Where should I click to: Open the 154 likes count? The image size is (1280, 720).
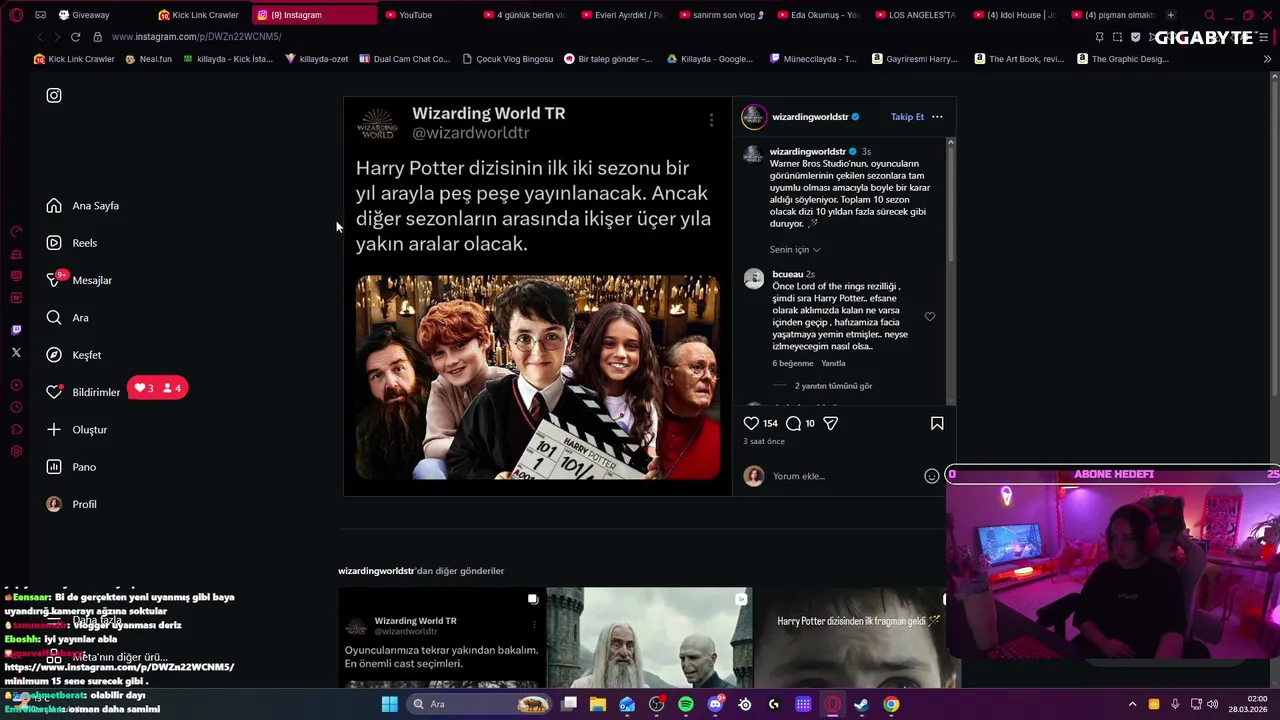[770, 424]
